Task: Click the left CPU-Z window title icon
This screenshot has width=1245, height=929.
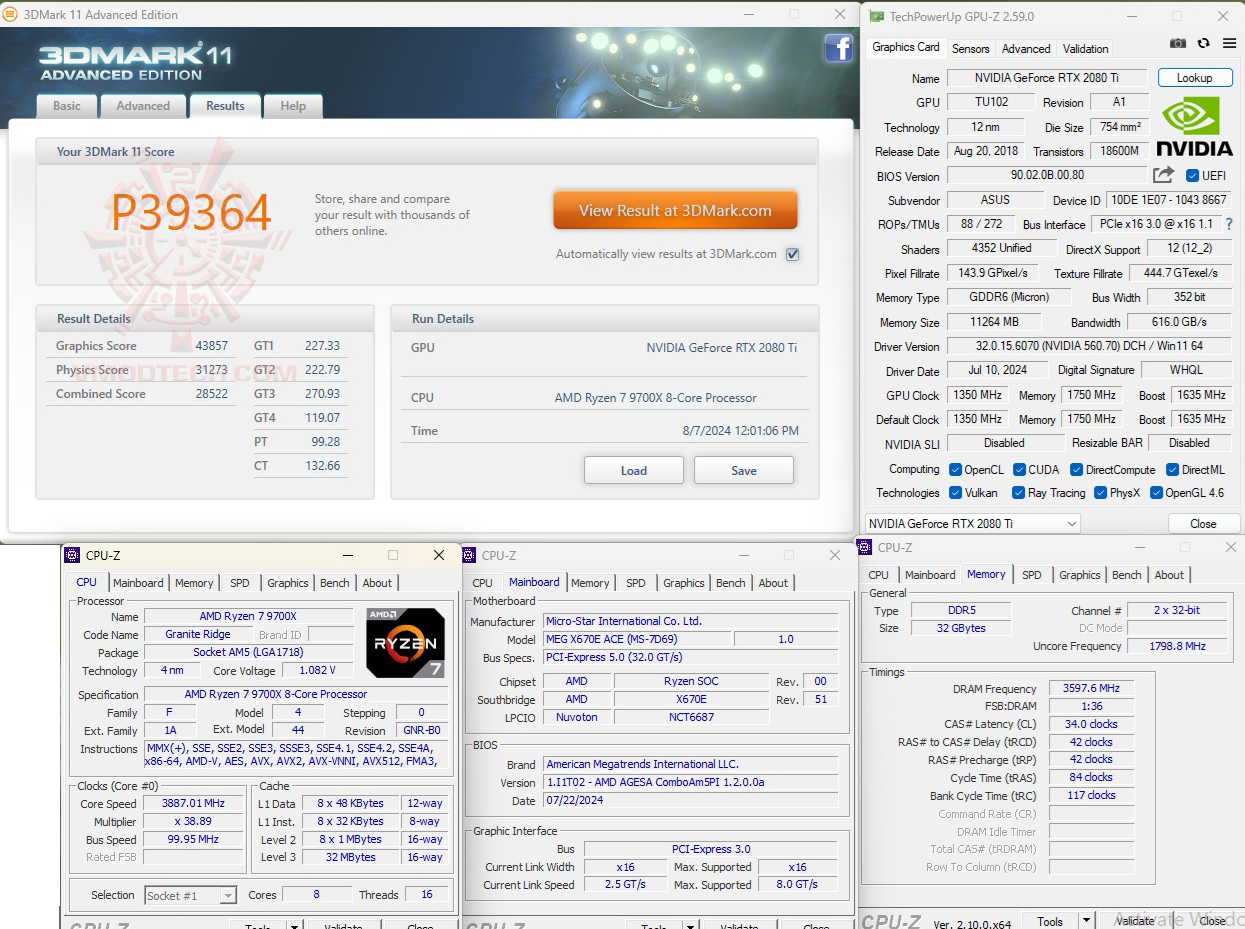Action: tap(72, 555)
